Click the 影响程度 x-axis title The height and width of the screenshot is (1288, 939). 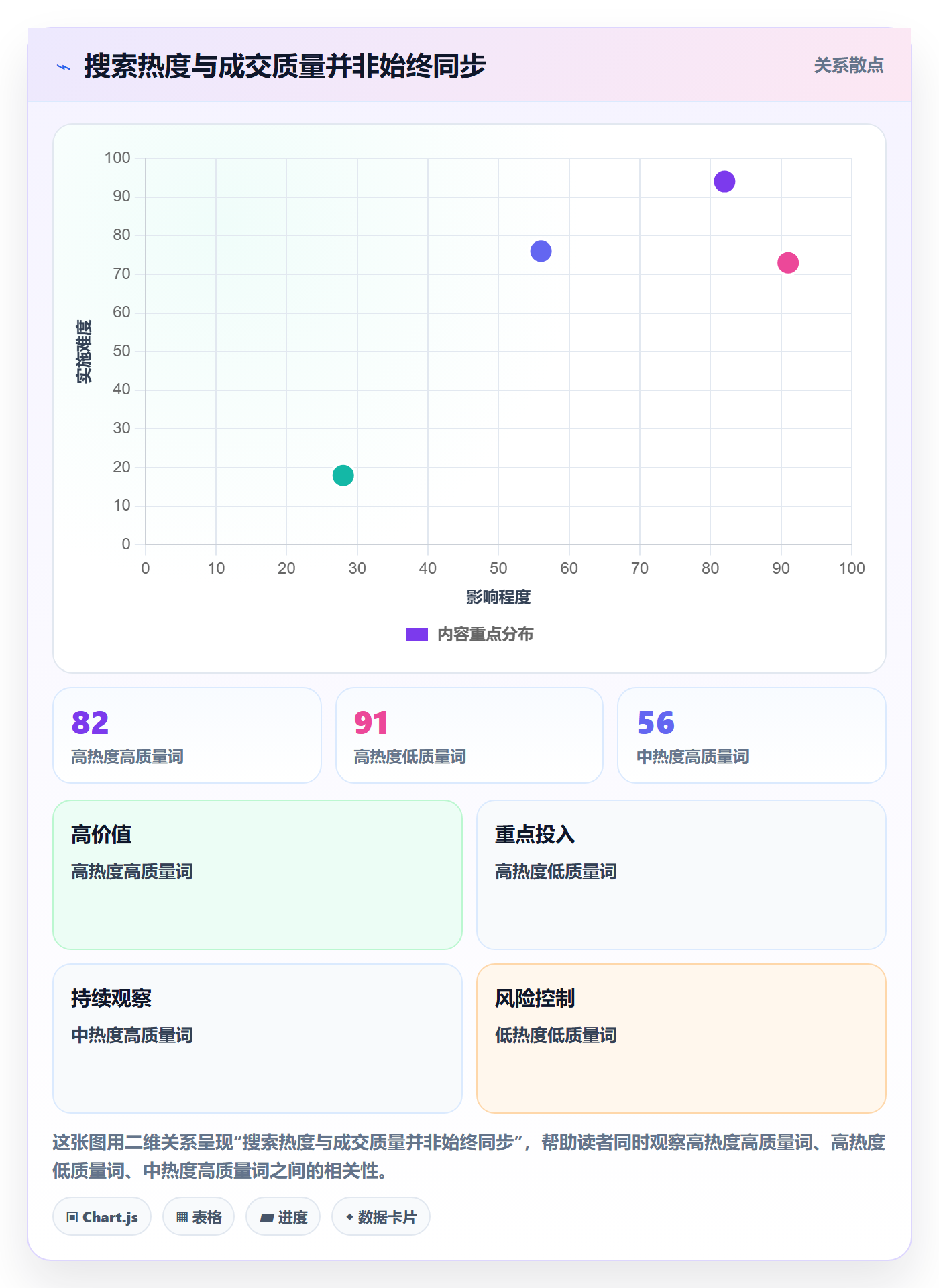pyautogui.click(x=498, y=597)
